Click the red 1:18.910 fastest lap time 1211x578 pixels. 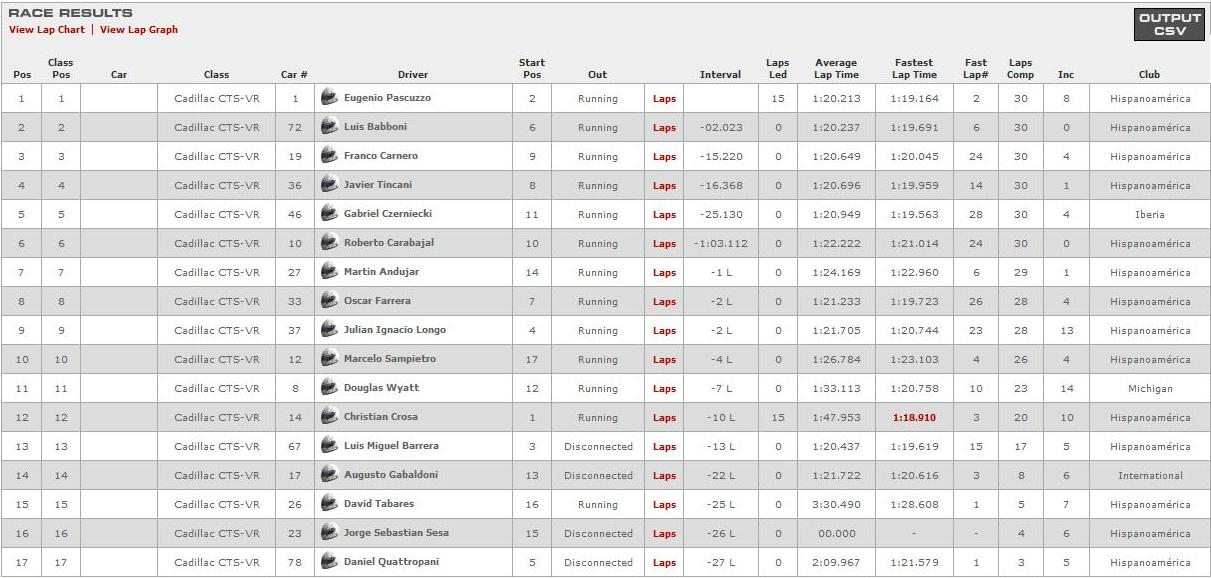914,418
